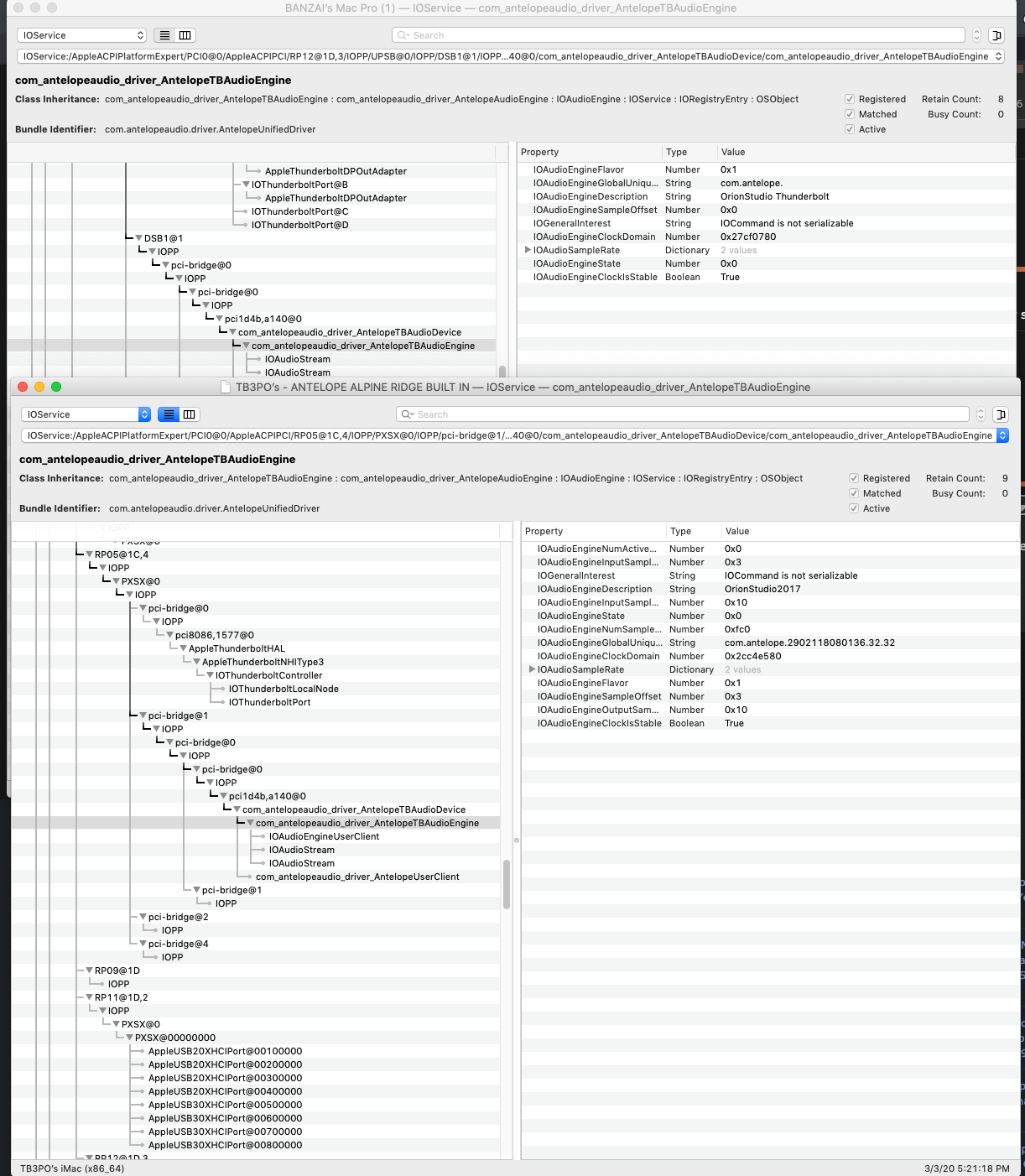Sort by Value column in front window
Viewport: 1025px width, 1176px height.
click(x=869, y=531)
